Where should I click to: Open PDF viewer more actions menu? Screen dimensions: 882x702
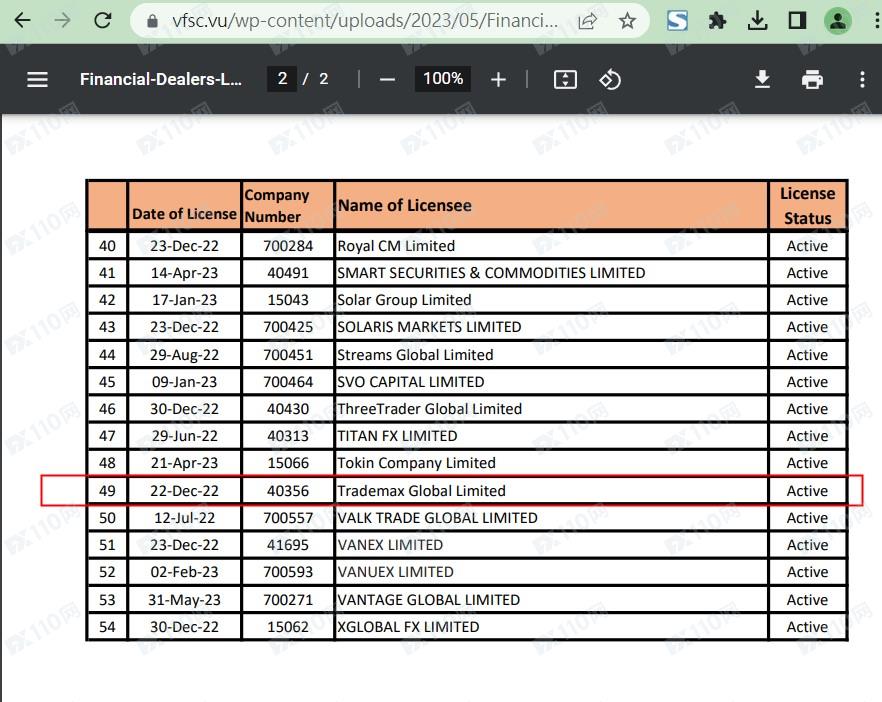tap(862, 80)
